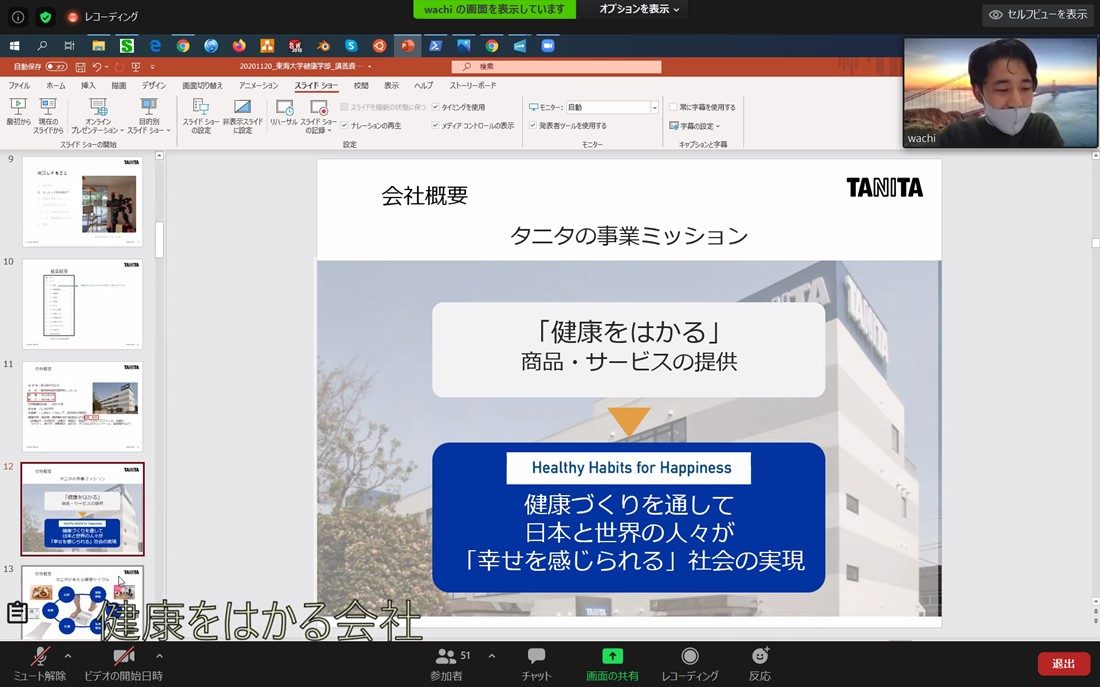Click Recording (レコーディング) indicator at top-left
1100x687 pixels.
(102, 17)
